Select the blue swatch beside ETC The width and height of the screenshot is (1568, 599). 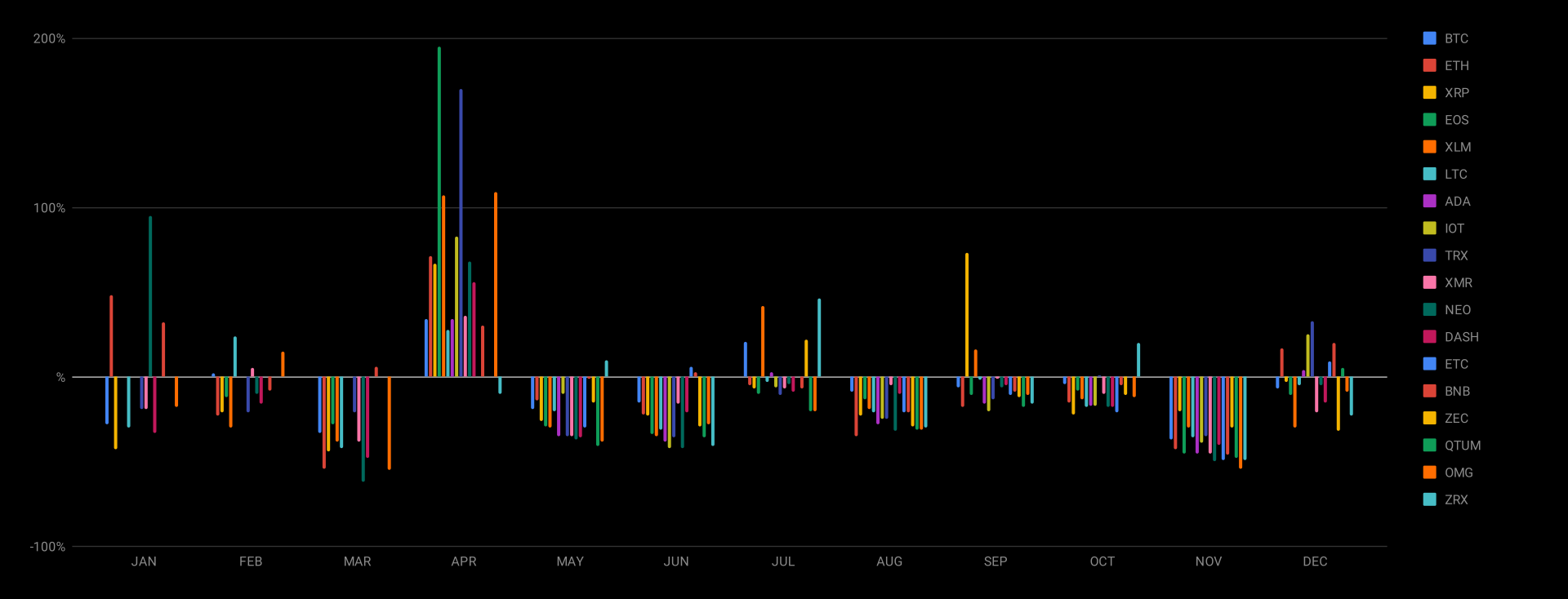point(1429,364)
